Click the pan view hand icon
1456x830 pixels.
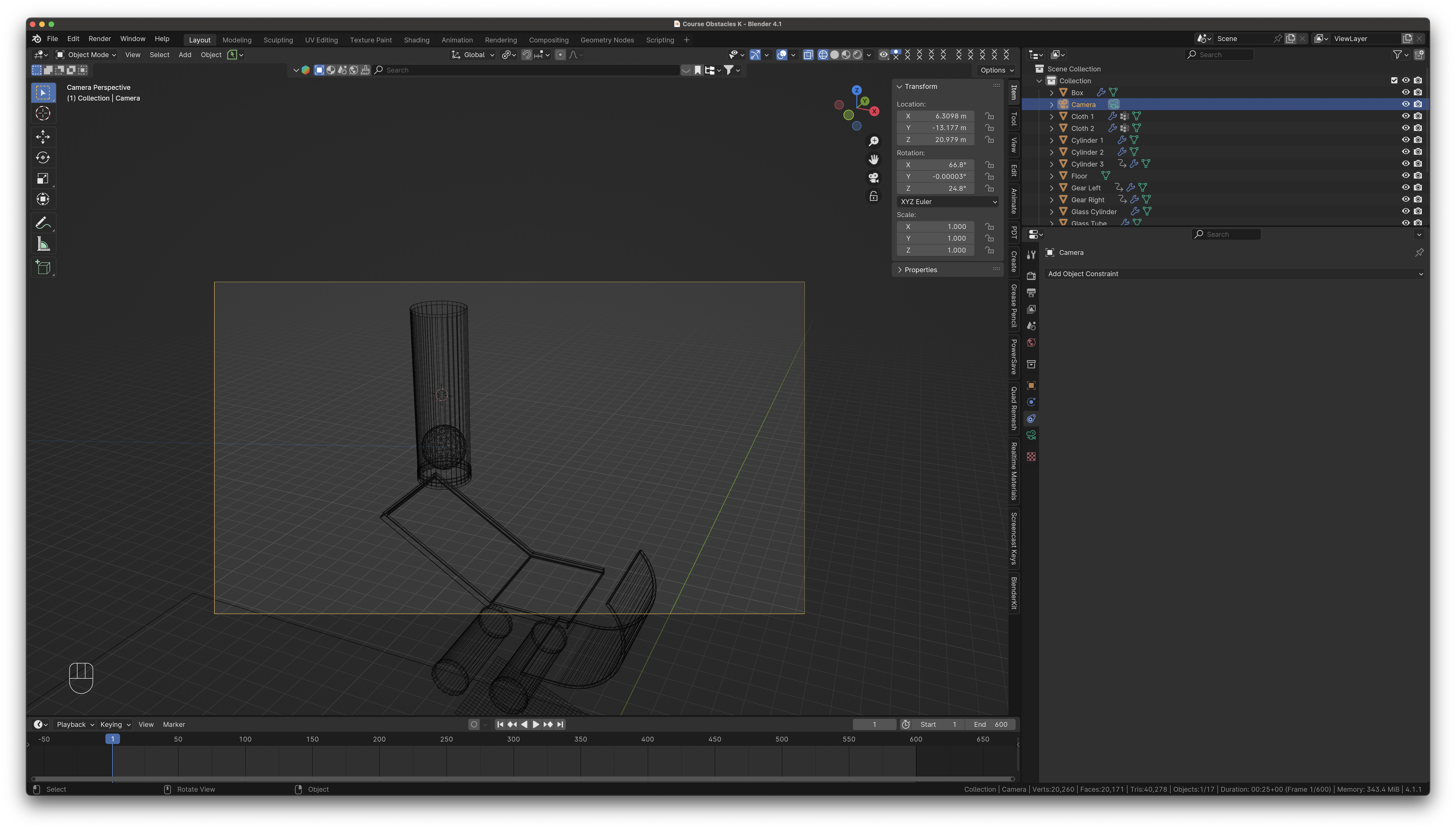click(873, 160)
